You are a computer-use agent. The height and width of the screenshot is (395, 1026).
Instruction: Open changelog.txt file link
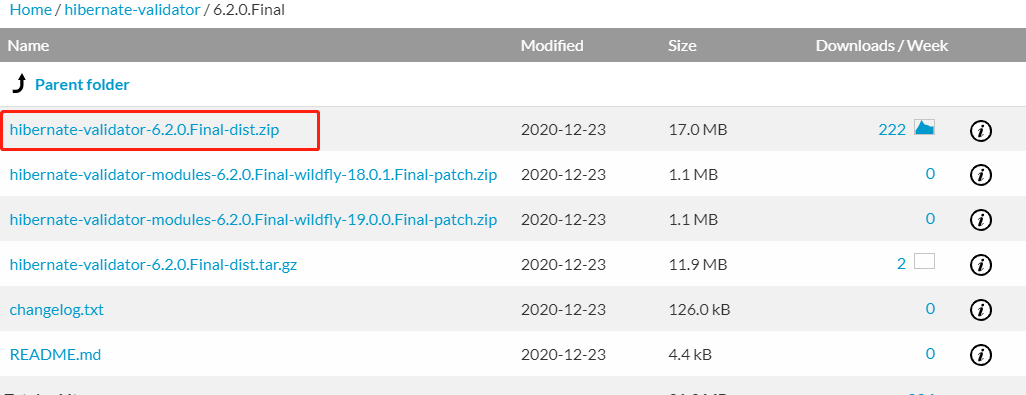coord(56,309)
